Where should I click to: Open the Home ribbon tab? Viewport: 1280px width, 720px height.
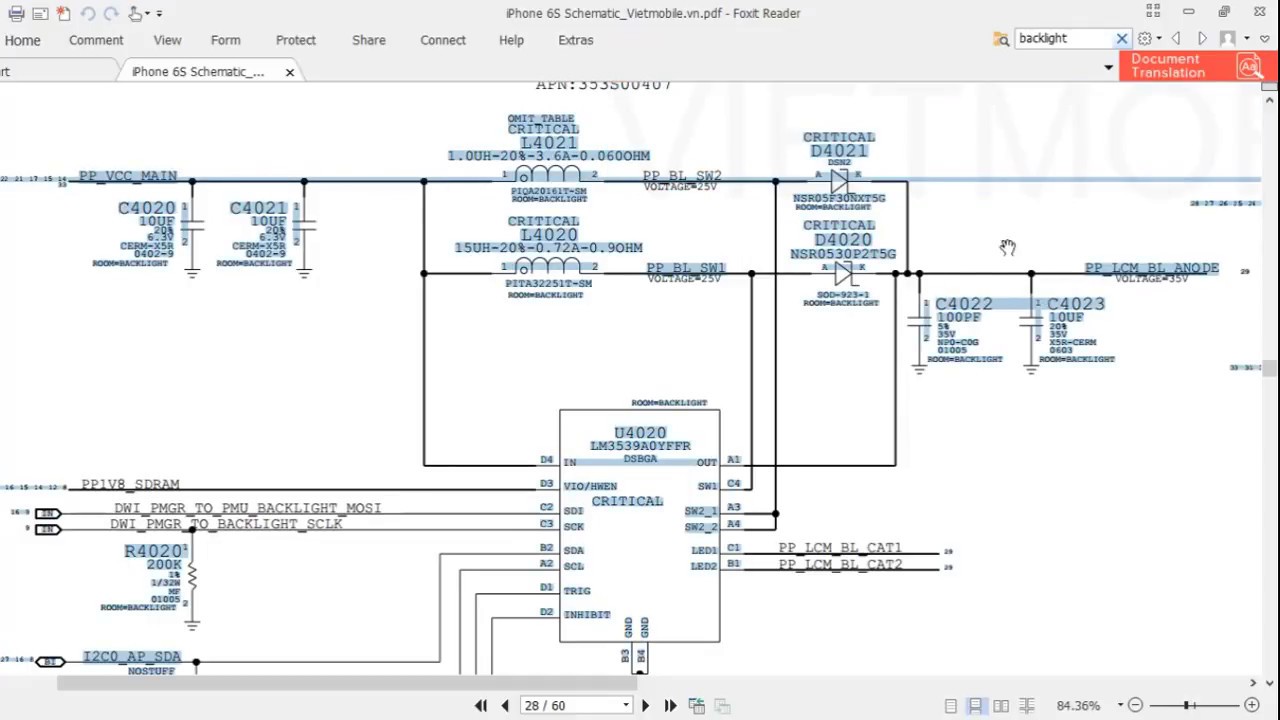(x=22, y=40)
